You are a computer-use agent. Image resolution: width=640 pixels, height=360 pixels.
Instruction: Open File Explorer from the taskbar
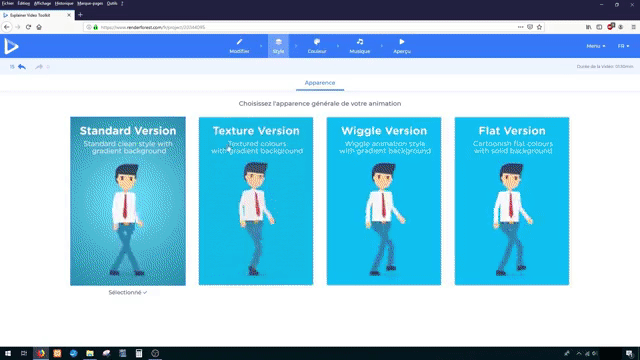click(x=90, y=353)
